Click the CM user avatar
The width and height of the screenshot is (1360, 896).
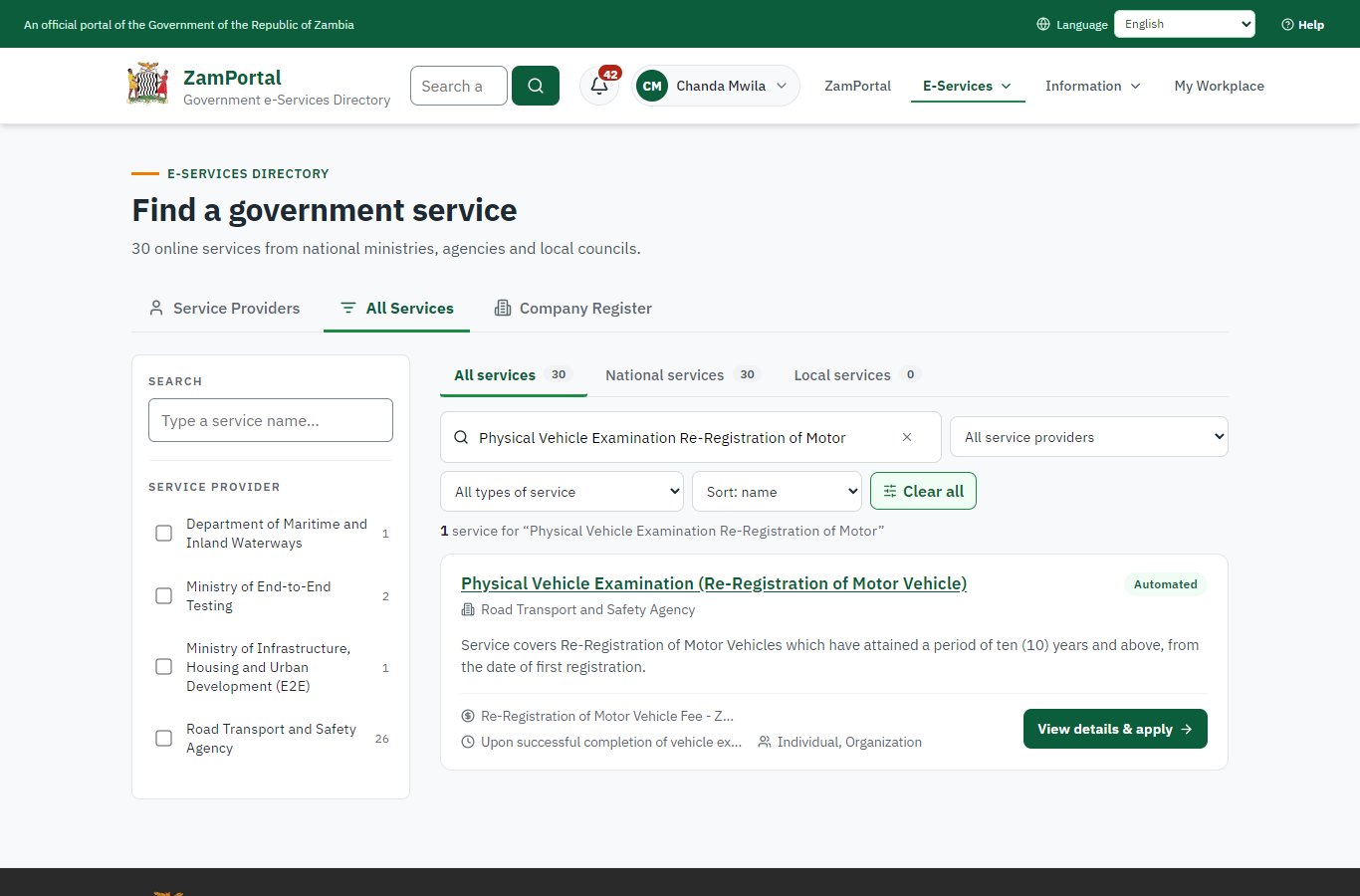point(652,86)
